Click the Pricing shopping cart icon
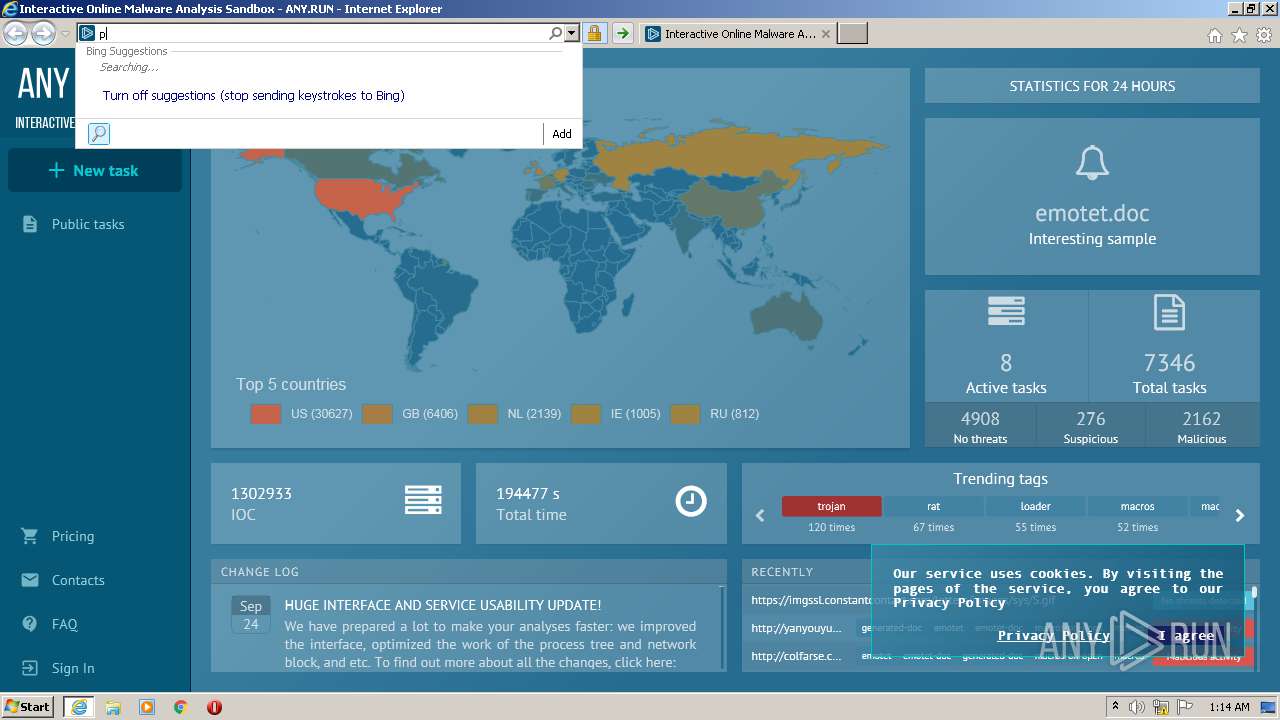 (30, 536)
